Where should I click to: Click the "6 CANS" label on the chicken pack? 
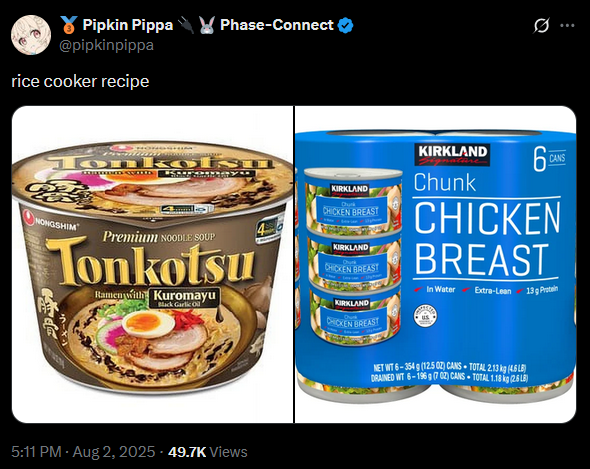click(x=549, y=159)
